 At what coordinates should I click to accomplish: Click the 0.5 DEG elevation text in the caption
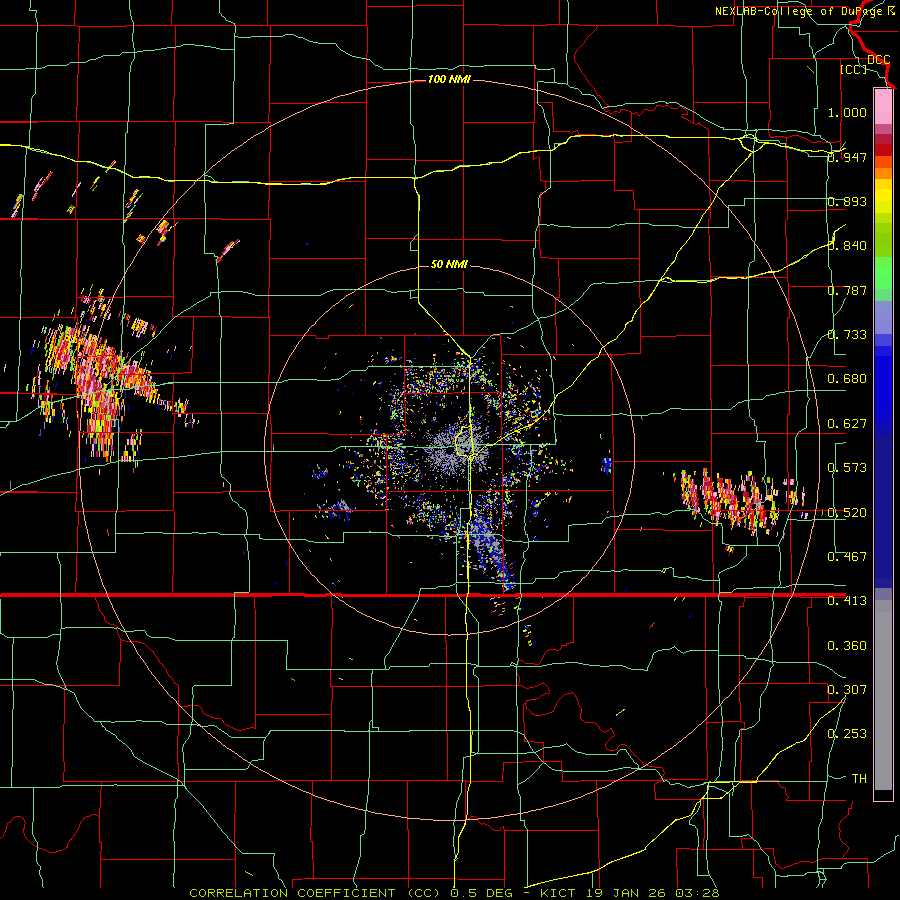(x=481, y=893)
